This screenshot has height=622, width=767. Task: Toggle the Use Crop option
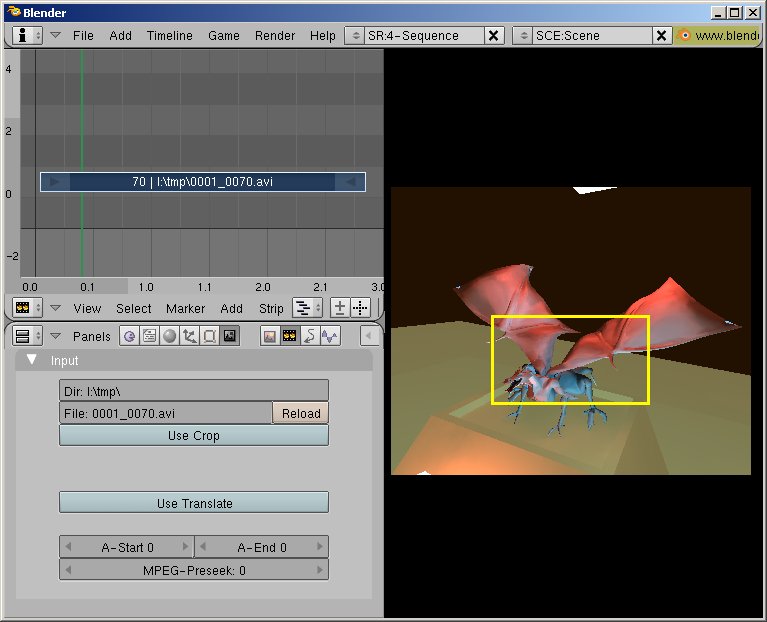pyautogui.click(x=194, y=435)
